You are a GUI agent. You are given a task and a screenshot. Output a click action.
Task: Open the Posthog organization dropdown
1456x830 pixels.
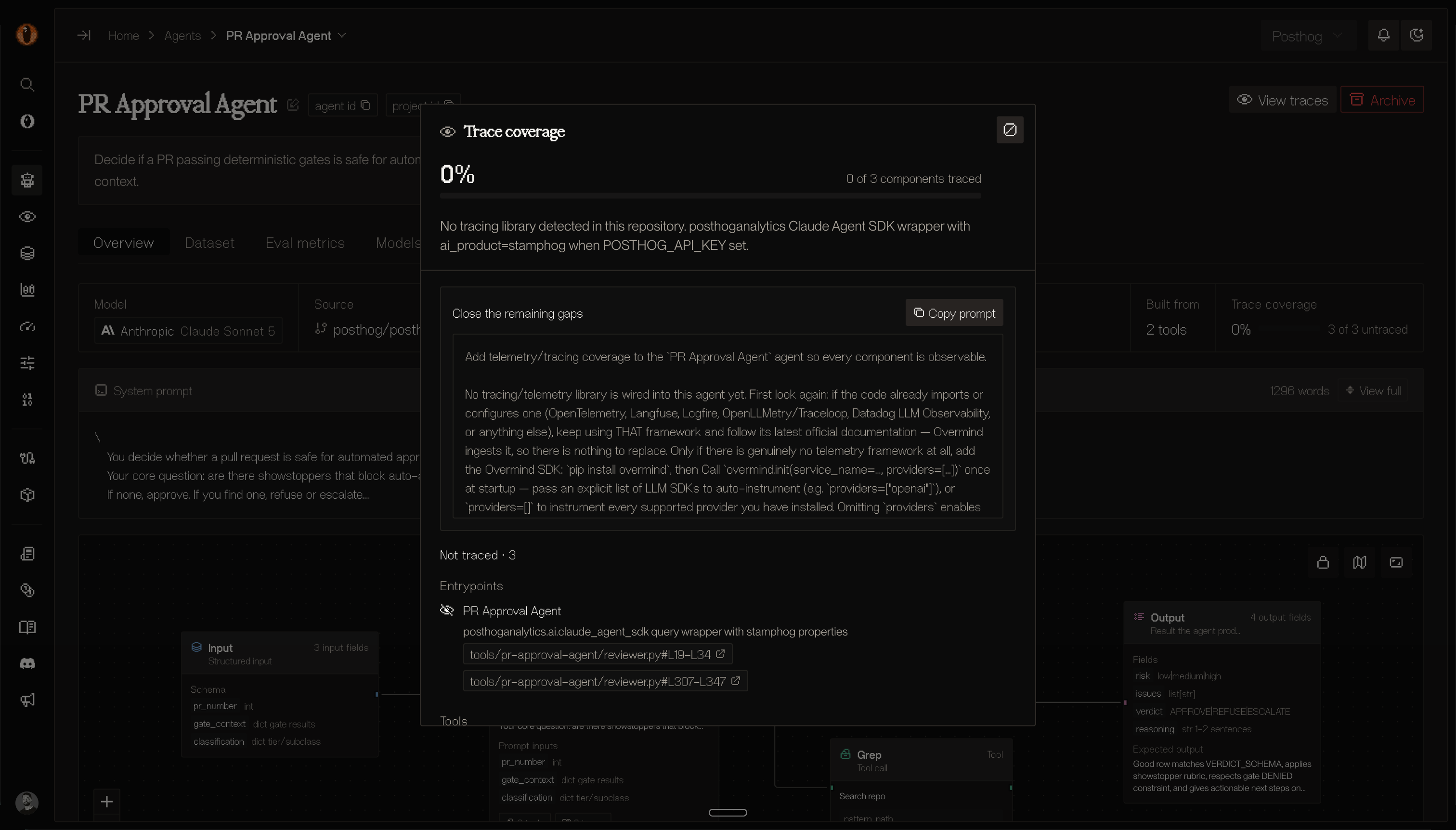[1307, 36]
